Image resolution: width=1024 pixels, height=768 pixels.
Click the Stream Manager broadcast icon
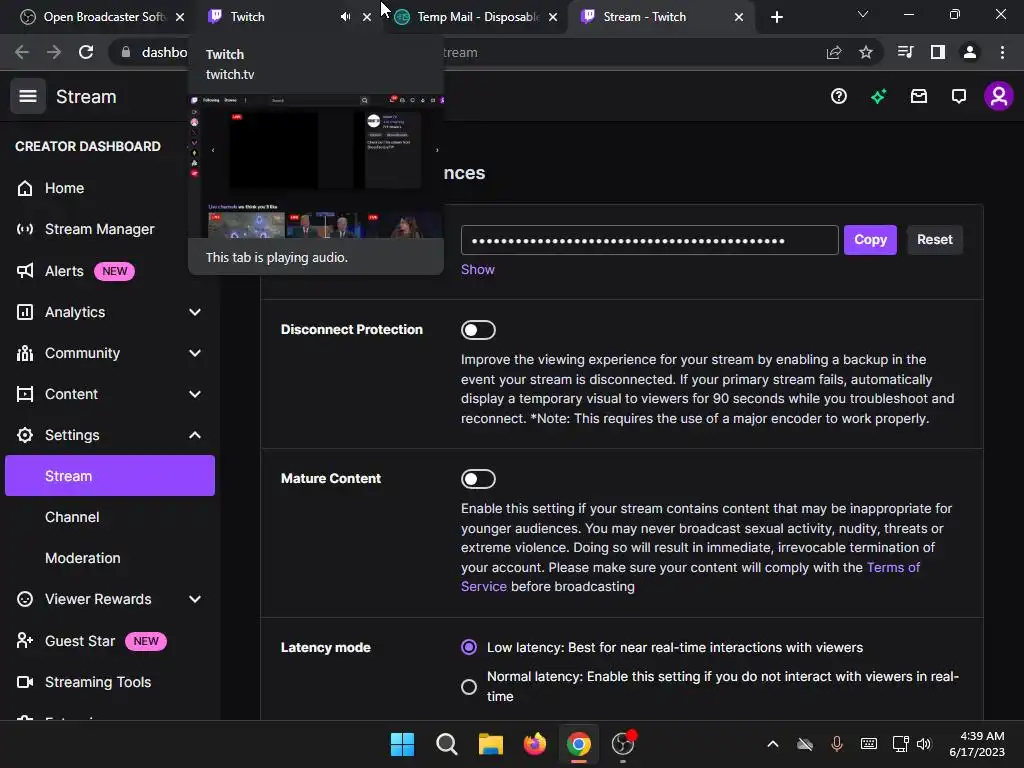[25, 229]
